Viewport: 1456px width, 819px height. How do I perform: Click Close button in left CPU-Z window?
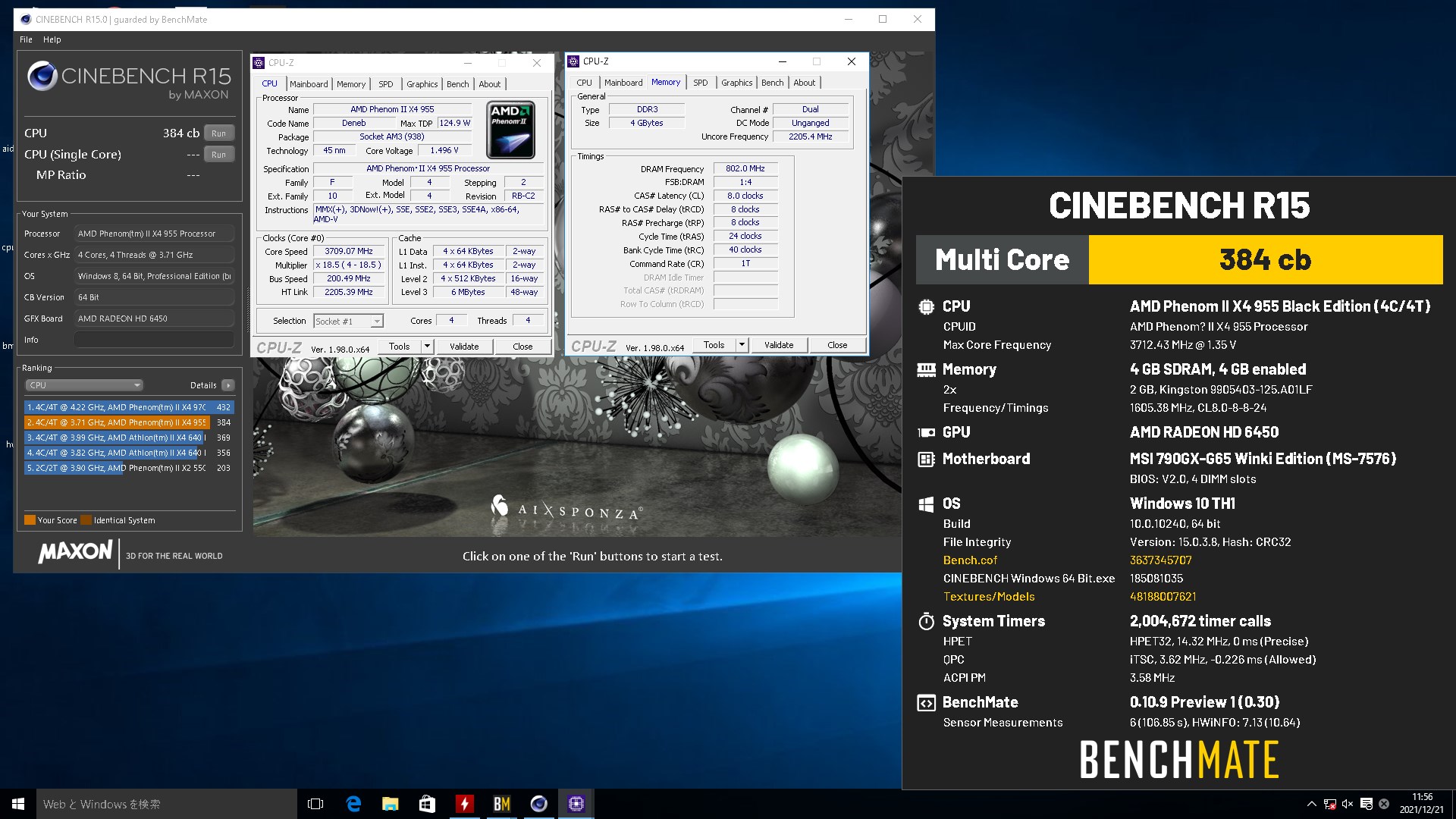tap(522, 347)
